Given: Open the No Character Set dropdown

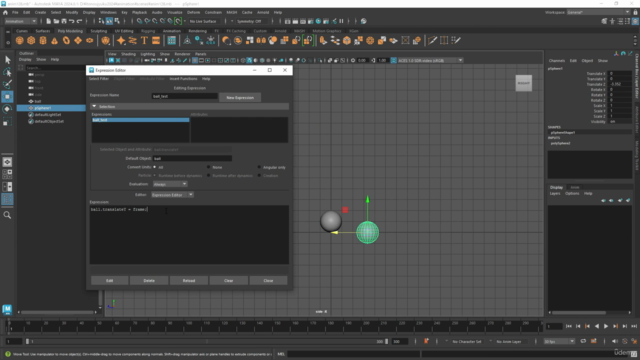Looking at the screenshot, I should coord(466,341).
